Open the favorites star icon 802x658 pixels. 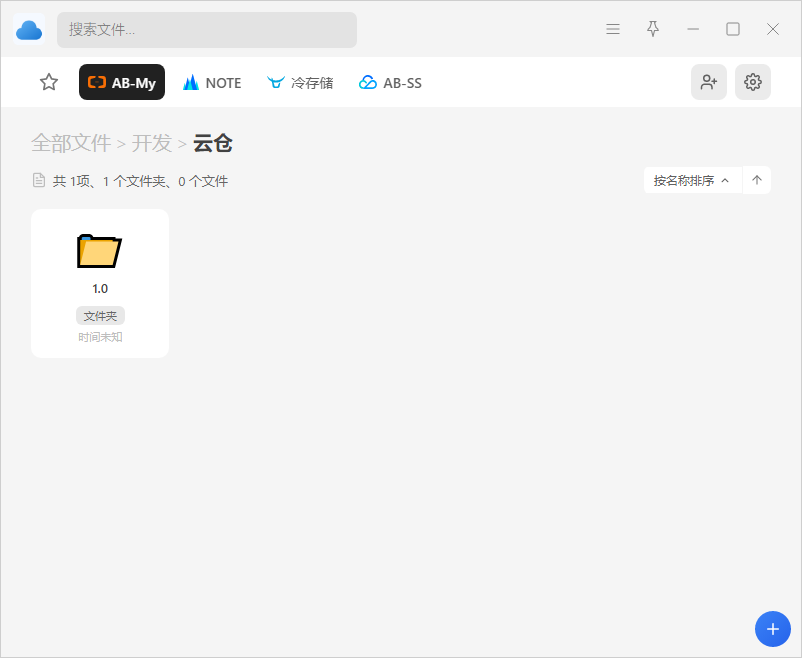click(49, 82)
